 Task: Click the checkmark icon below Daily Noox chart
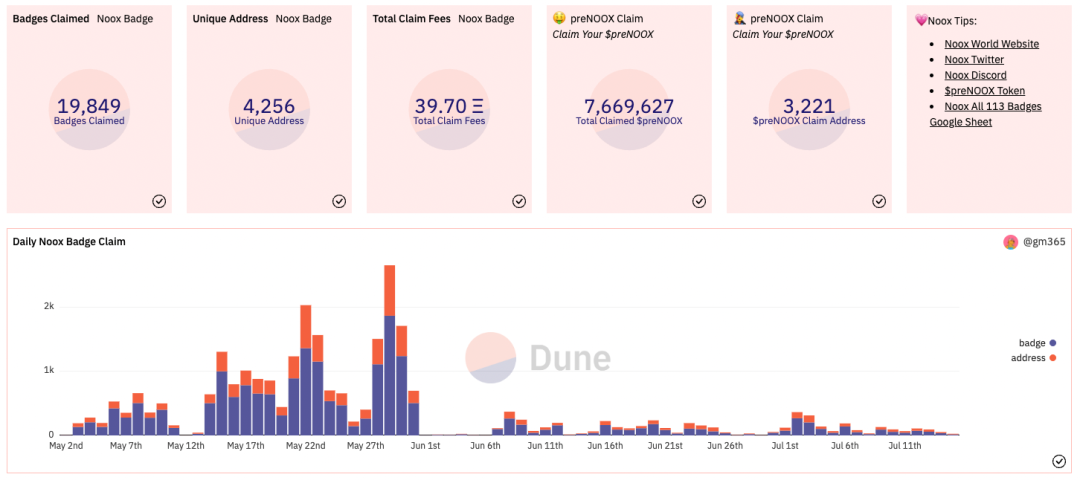tap(1059, 461)
